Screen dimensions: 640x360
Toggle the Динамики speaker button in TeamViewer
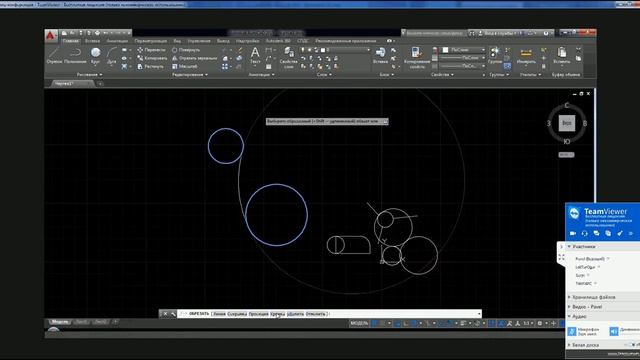tap(614, 331)
